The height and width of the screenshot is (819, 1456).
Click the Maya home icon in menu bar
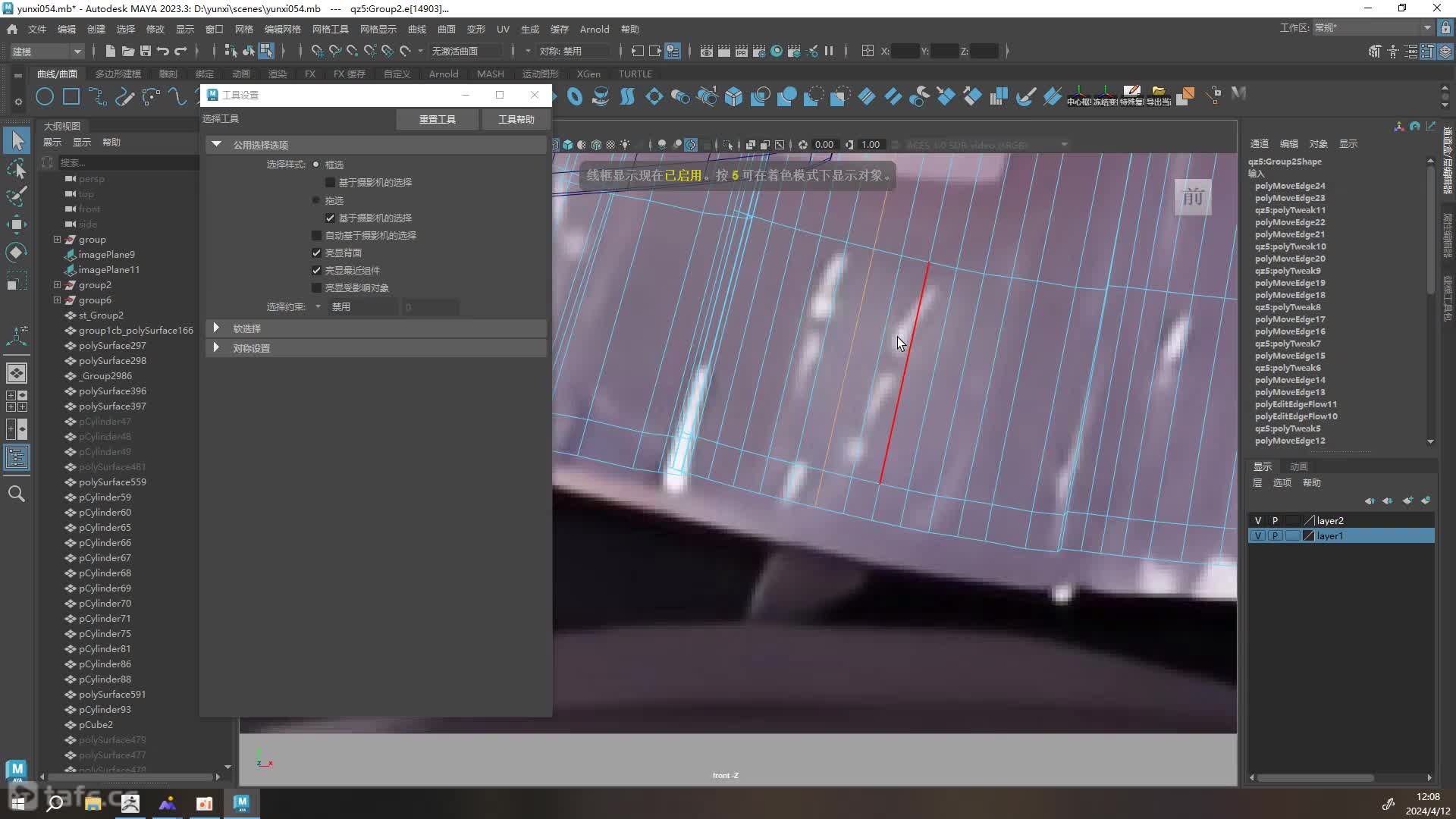click(12, 29)
